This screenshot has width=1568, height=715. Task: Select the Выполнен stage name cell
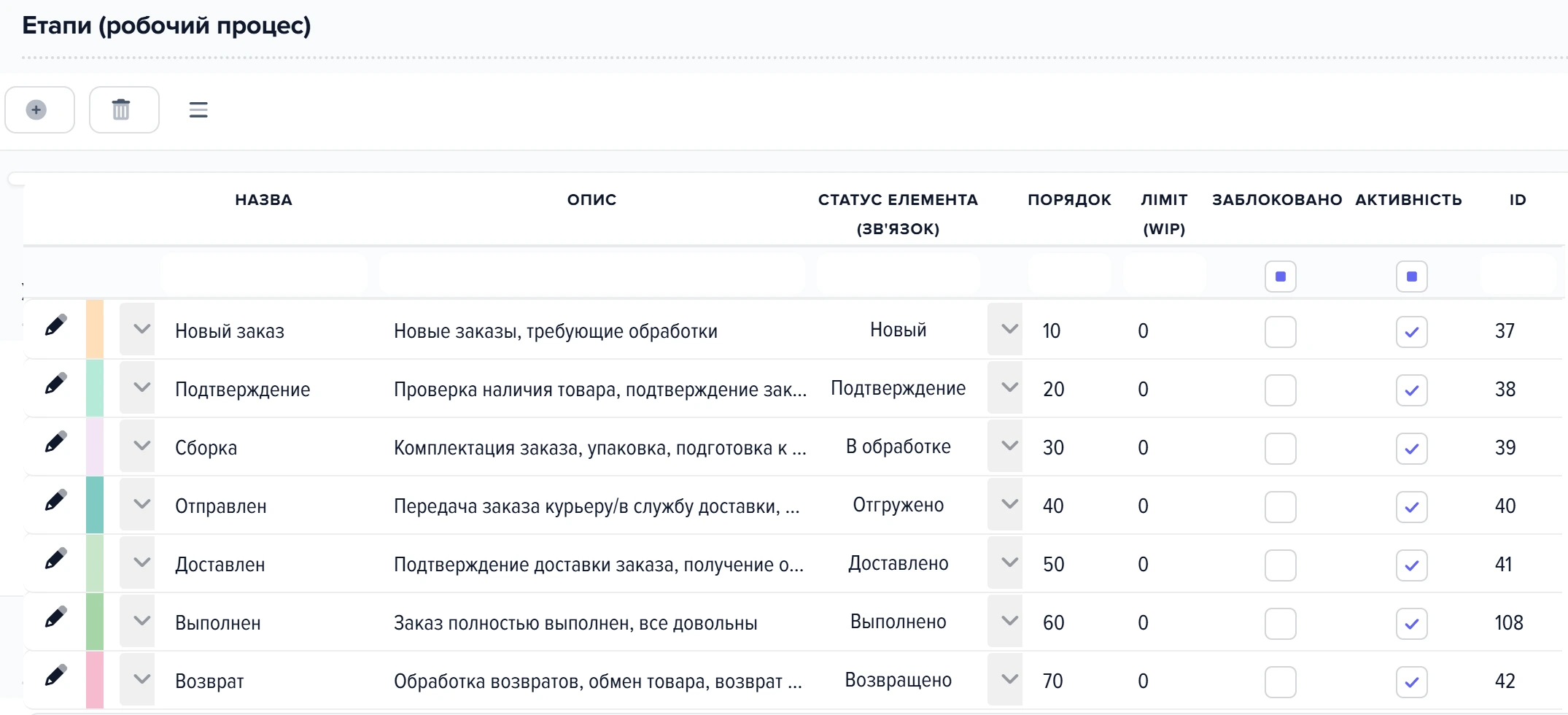click(x=218, y=623)
